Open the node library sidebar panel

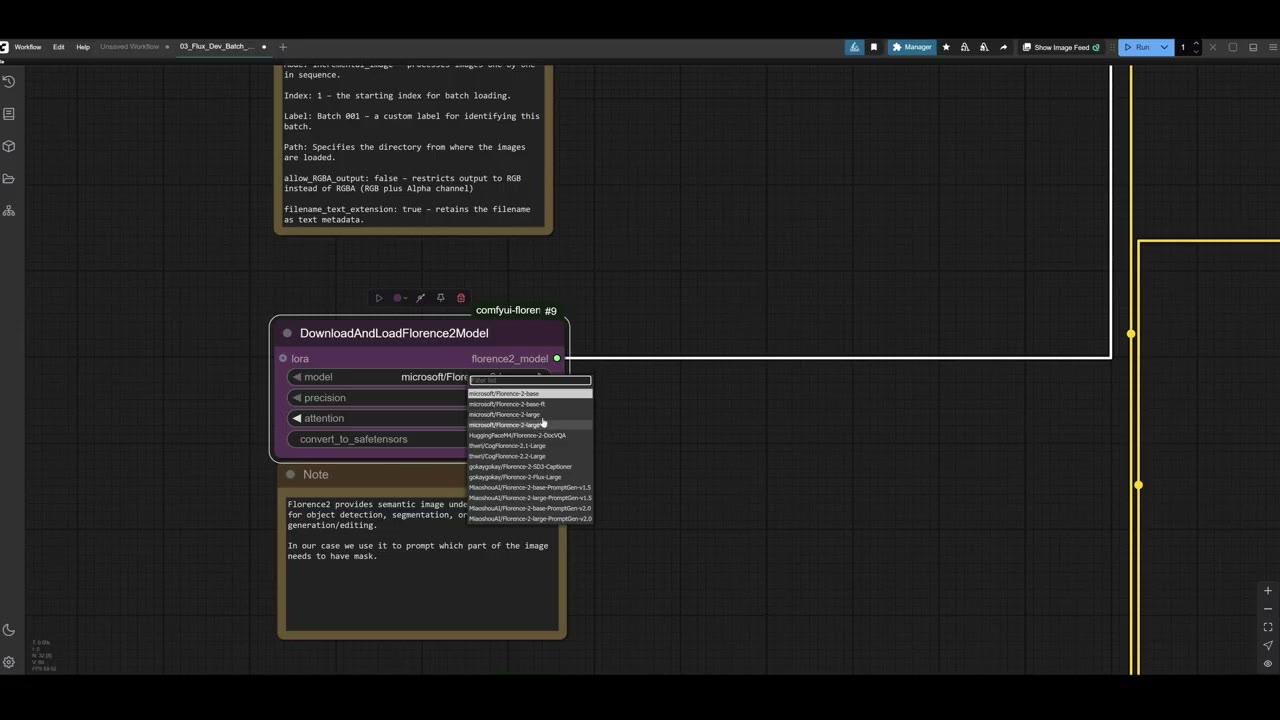pyautogui.click(x=9, y=114)
